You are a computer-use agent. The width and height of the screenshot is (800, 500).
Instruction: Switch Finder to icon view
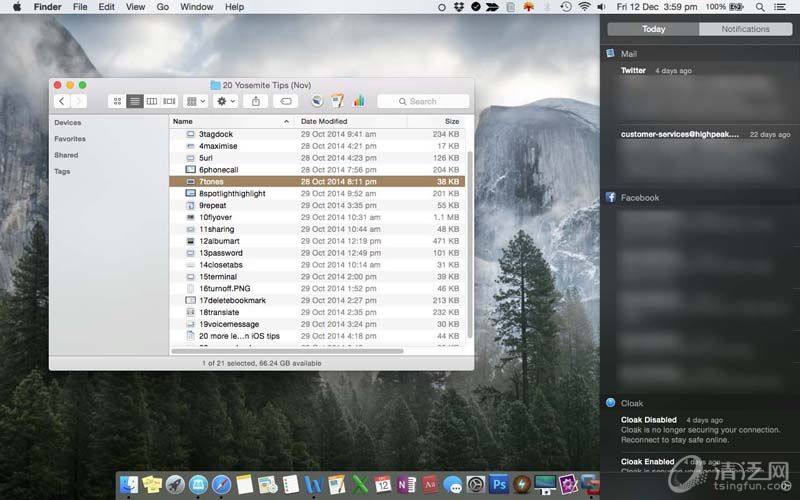(117, 101)
